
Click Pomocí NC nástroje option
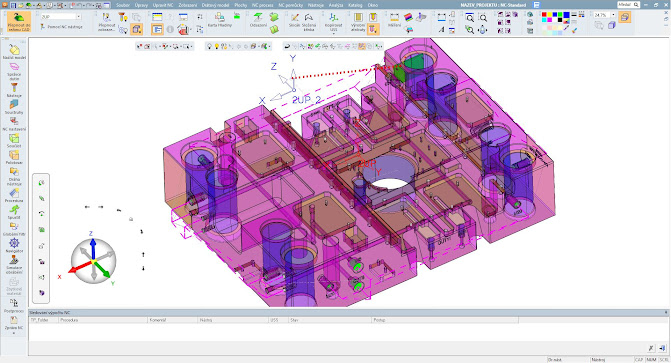pyautogui.click(x=62, y=27)
